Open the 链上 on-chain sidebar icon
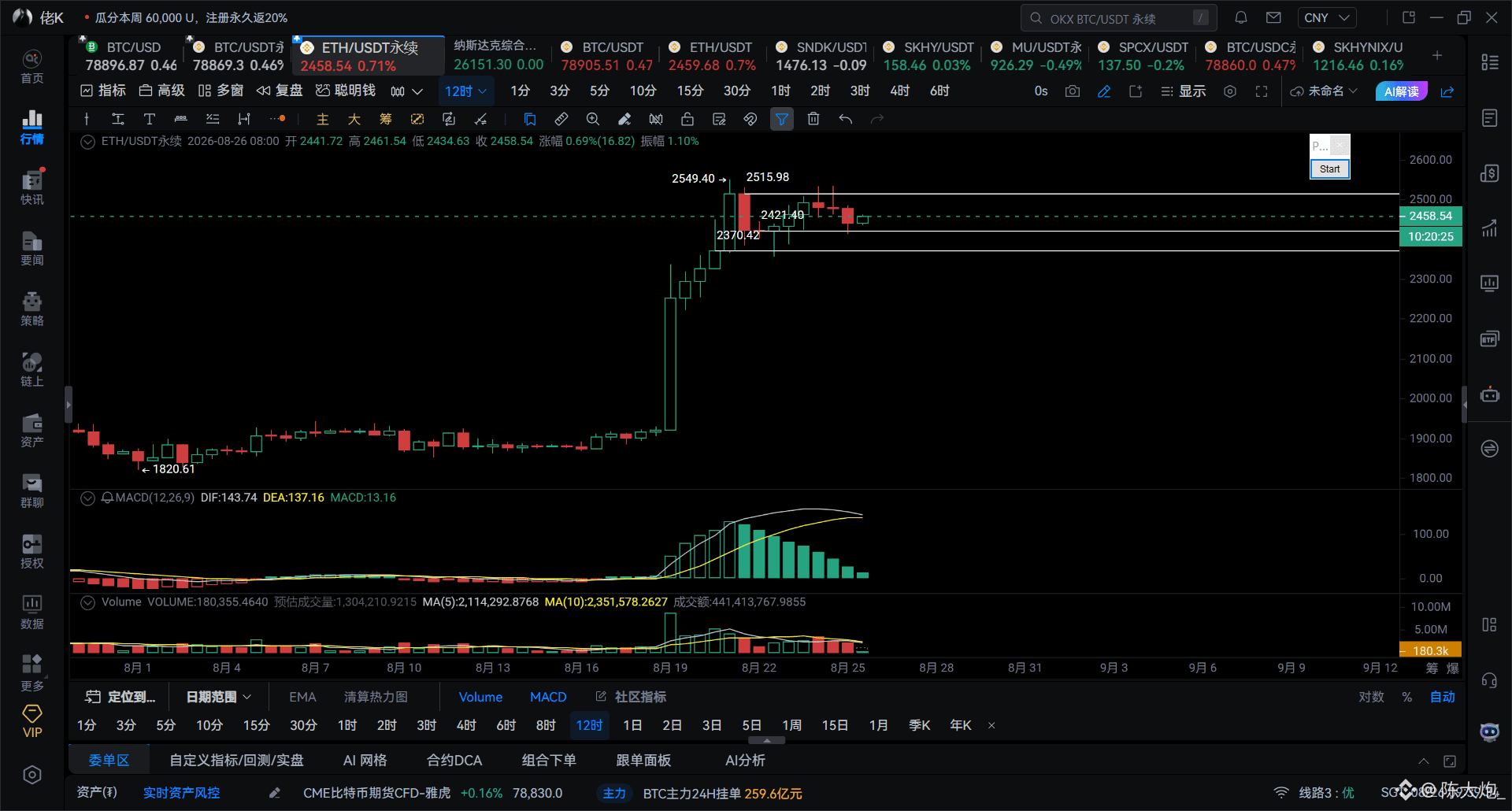 point(31,369)
